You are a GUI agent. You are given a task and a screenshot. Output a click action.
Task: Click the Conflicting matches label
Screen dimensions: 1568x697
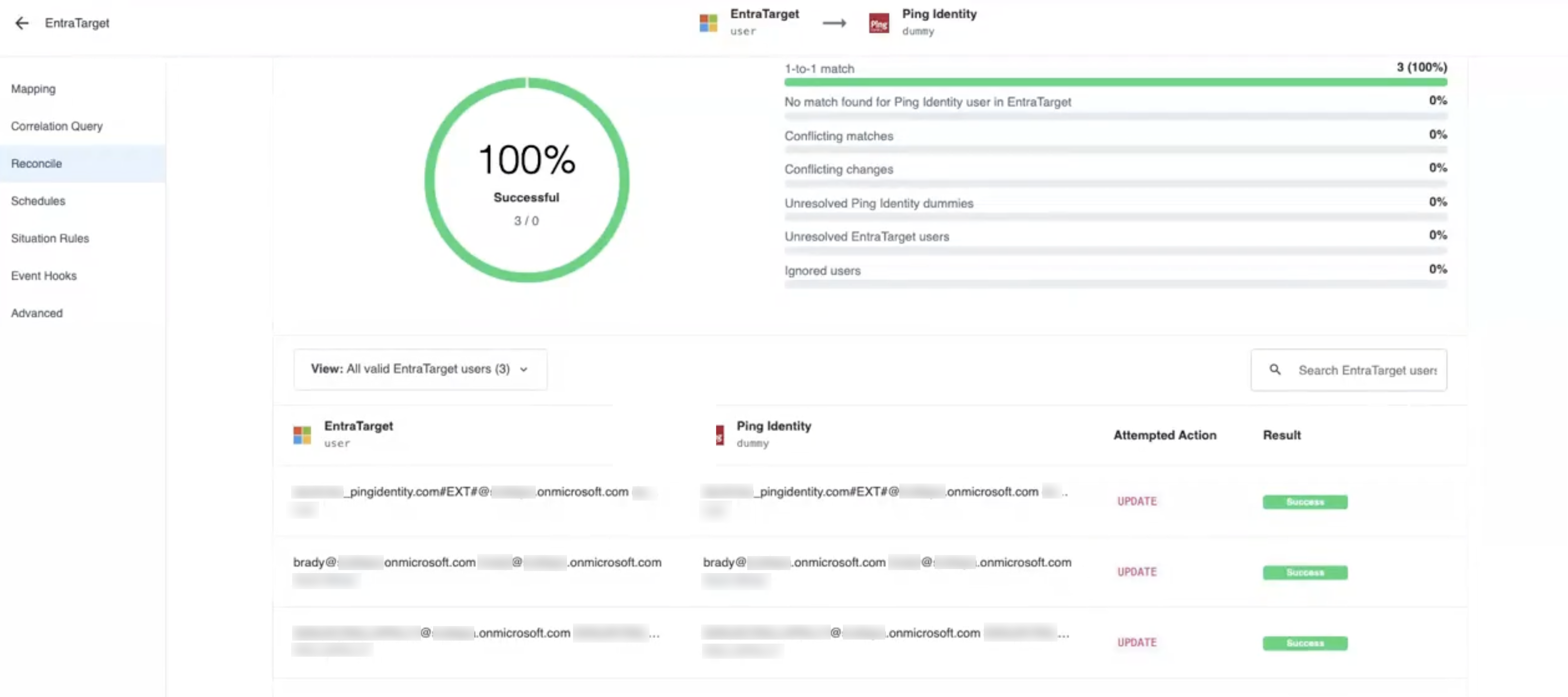[839, 136]
